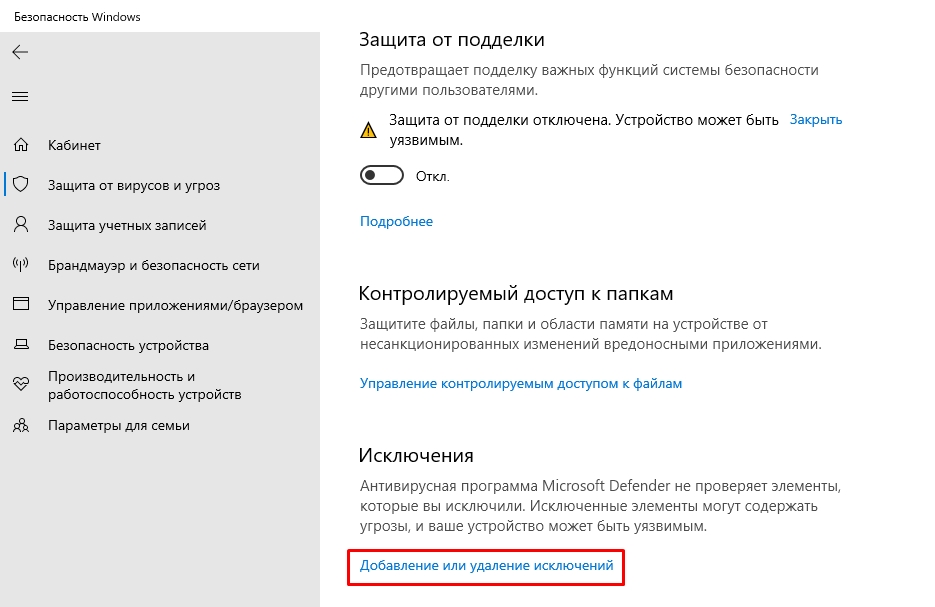Click the Home (Кабинет) house icon
The height and width of the screenshot is (607, 935).
(20, 145)
